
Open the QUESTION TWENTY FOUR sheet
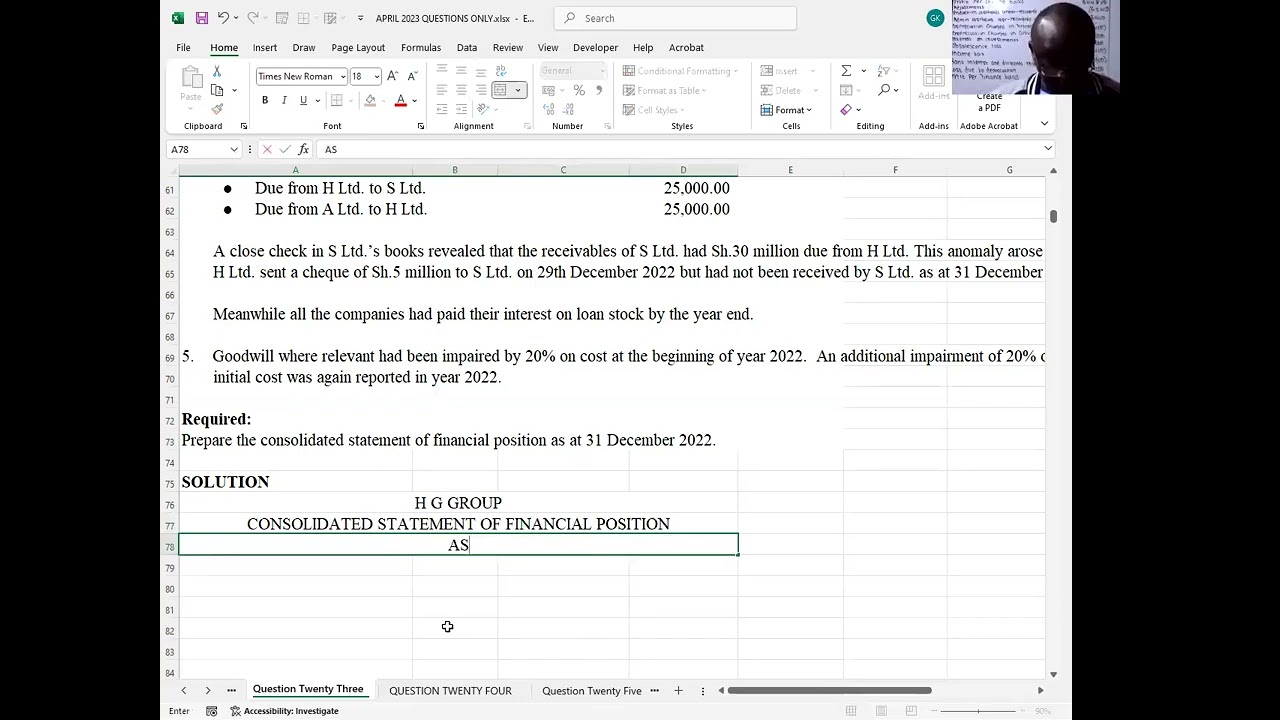[x=450, y=691]
